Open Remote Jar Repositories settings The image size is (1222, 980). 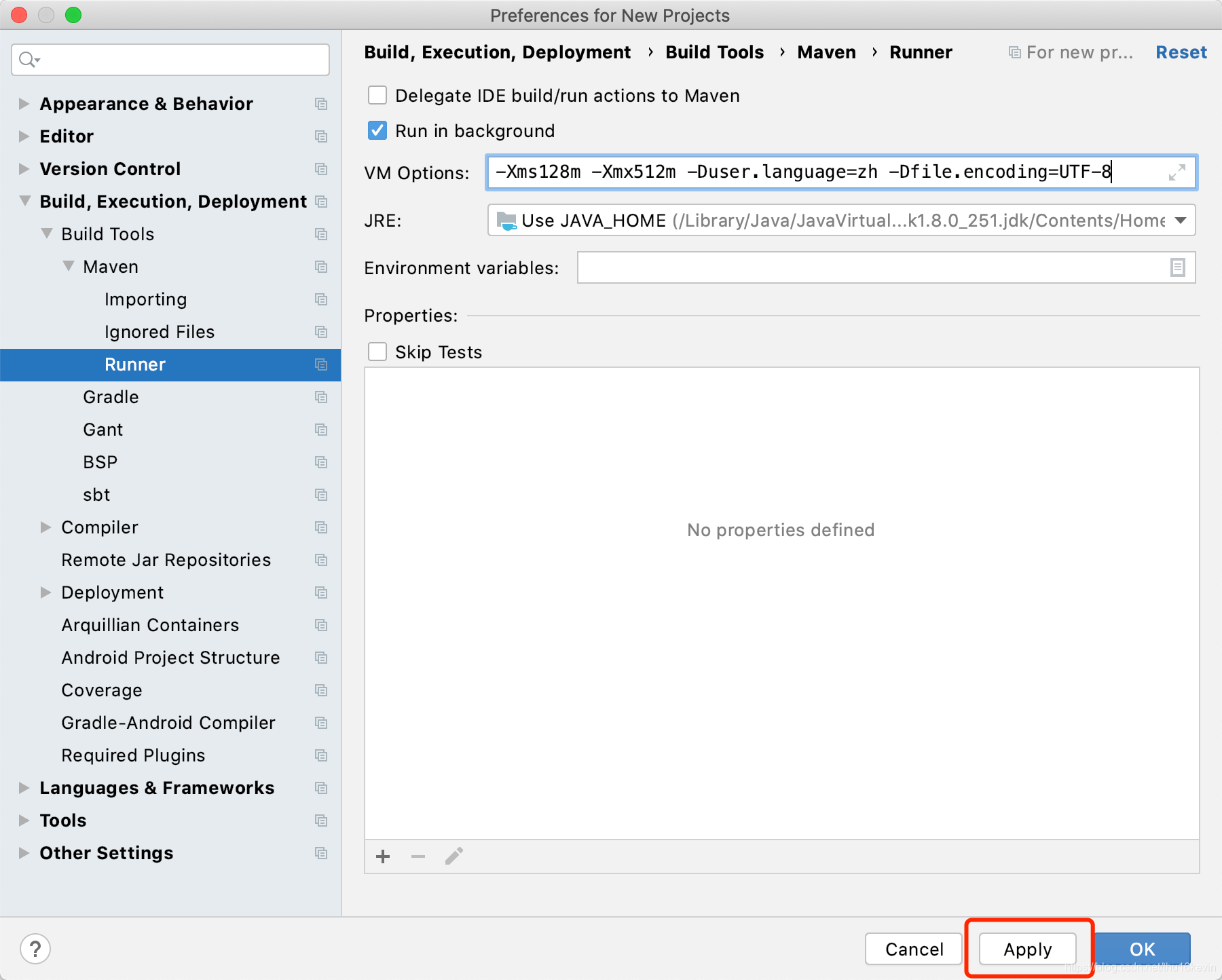click(x=166, y=560)
